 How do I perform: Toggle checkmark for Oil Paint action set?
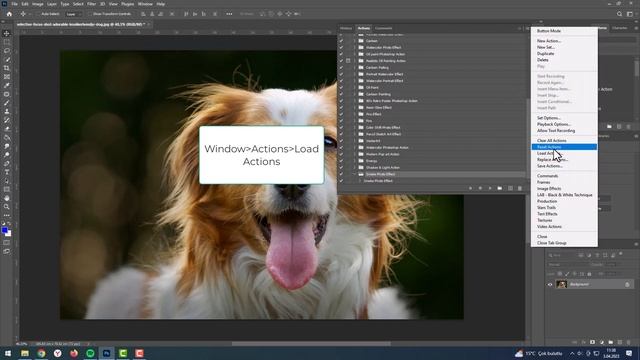341,87
